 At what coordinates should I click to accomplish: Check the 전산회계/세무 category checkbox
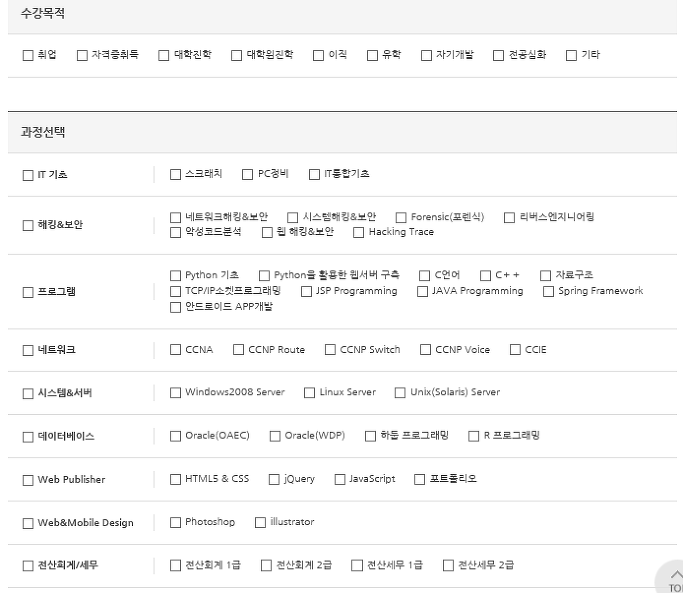coord(28,566)
